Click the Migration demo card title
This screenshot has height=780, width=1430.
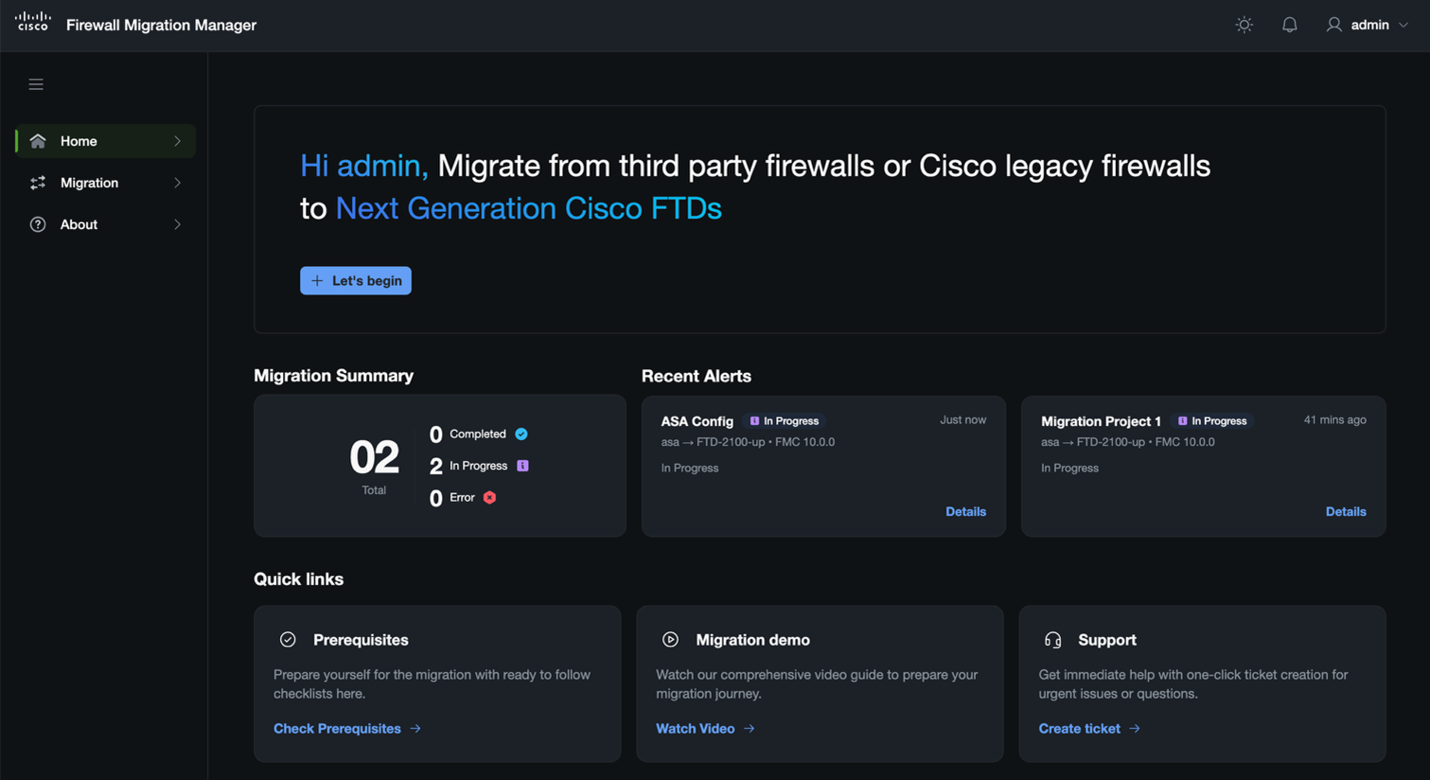(753, 640)
